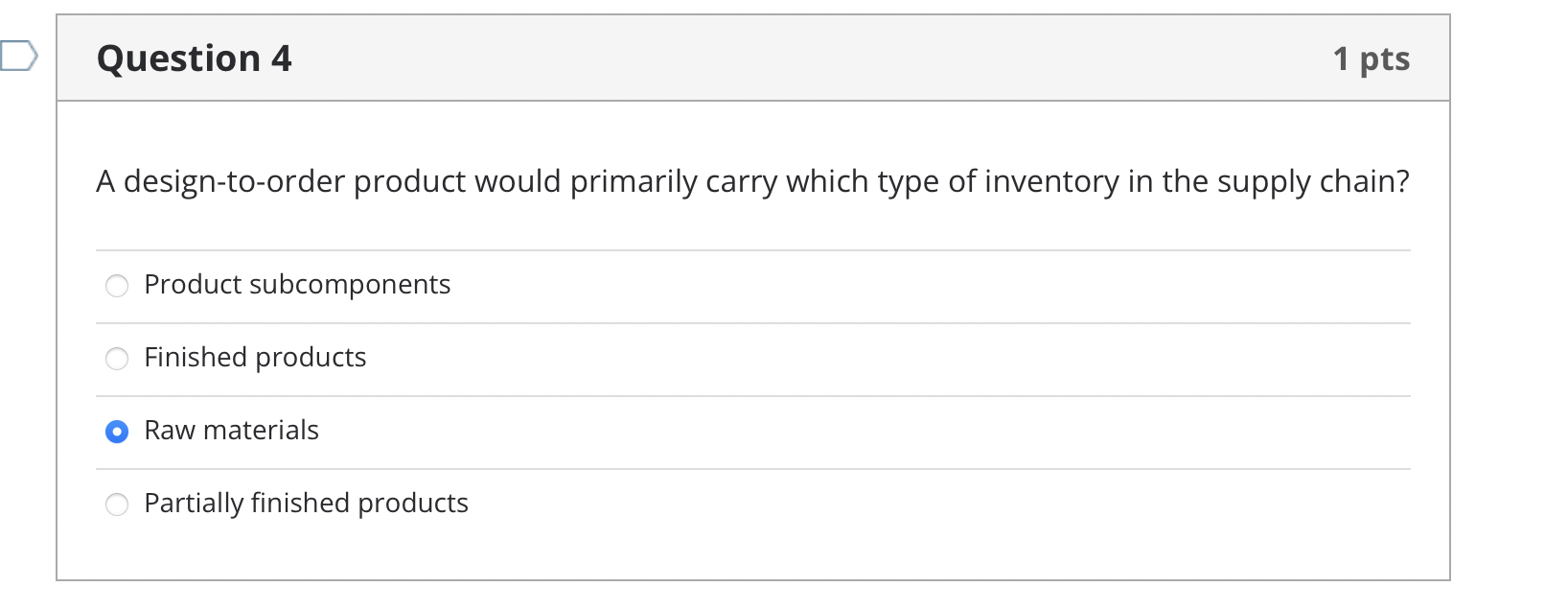Click the selected Raw materials radio button

tap(116, 432)
